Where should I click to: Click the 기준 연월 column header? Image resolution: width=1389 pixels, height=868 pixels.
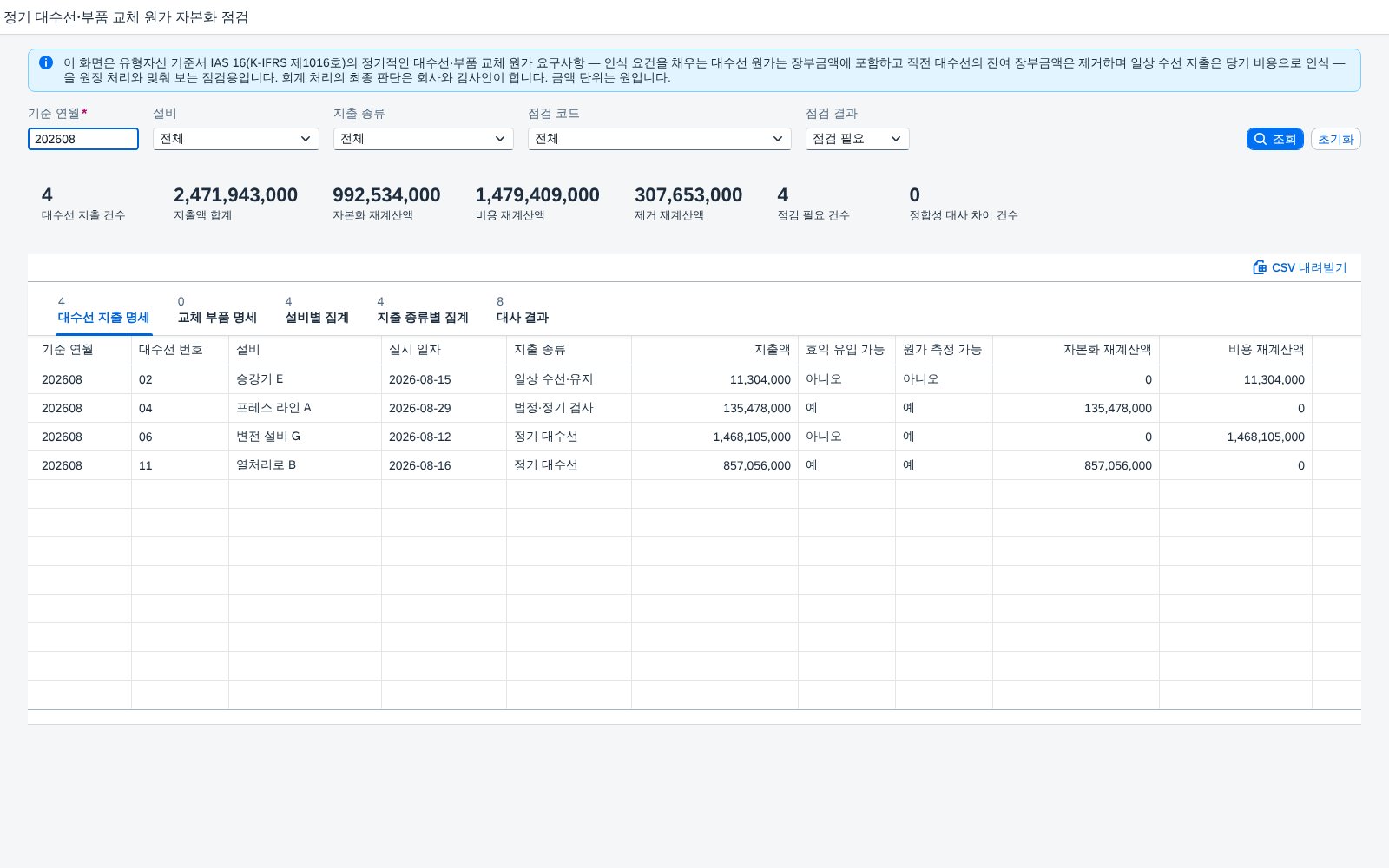pyautogui.click(x=80, y=350)
